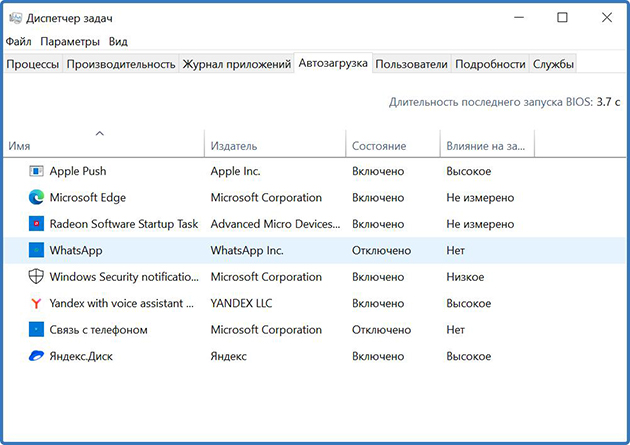Click the Apple Push app icon
The height and width of the screenshot is (445, 630).
[37, 172]
